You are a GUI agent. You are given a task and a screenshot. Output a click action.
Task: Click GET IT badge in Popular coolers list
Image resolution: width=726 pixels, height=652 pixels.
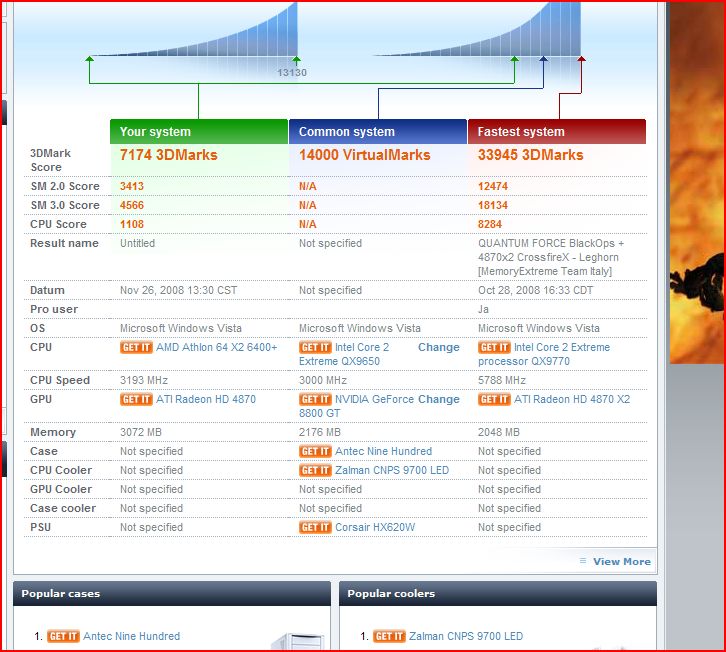(389, 636)
